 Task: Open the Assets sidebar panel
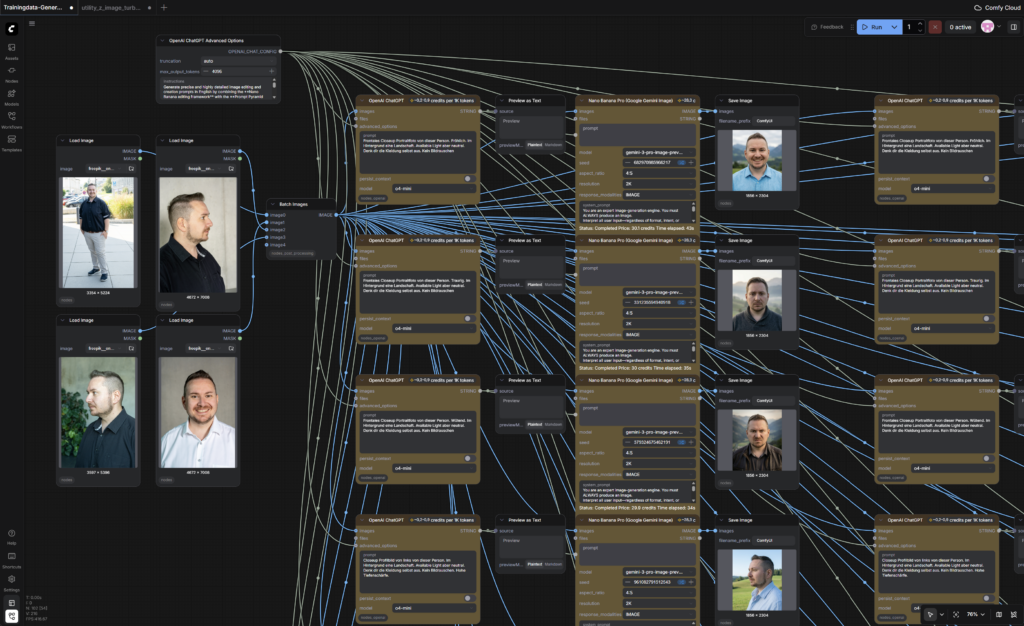pyautogui.click(x=12, y=50)
